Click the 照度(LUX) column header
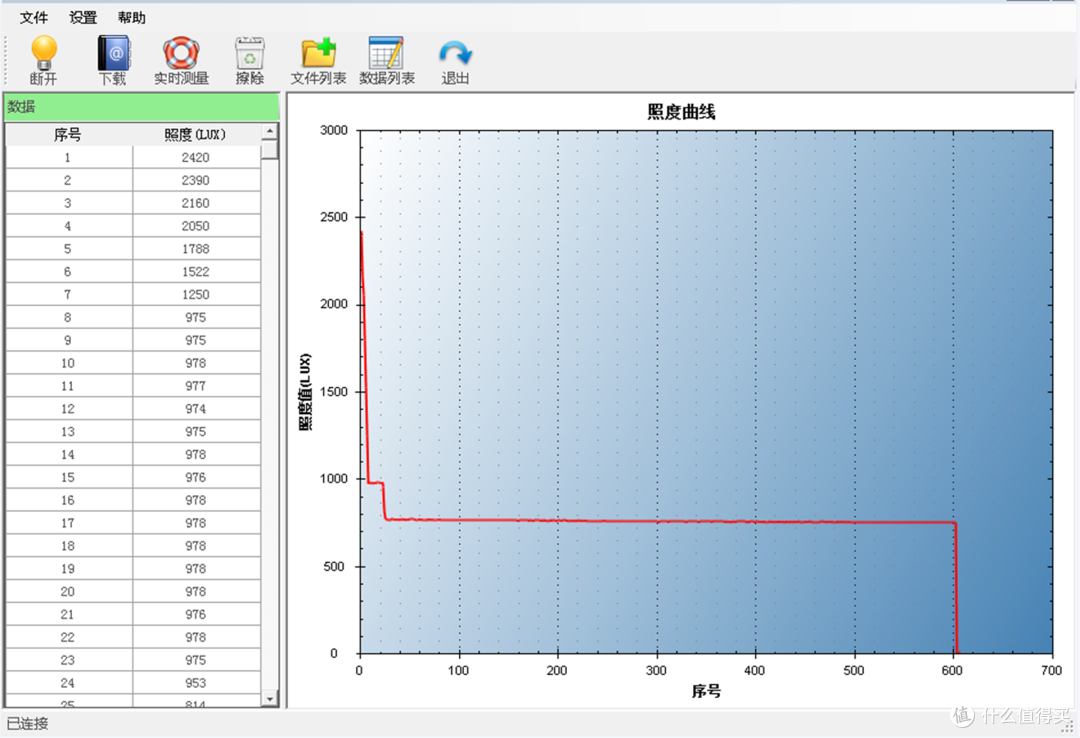 click(196, 134)
